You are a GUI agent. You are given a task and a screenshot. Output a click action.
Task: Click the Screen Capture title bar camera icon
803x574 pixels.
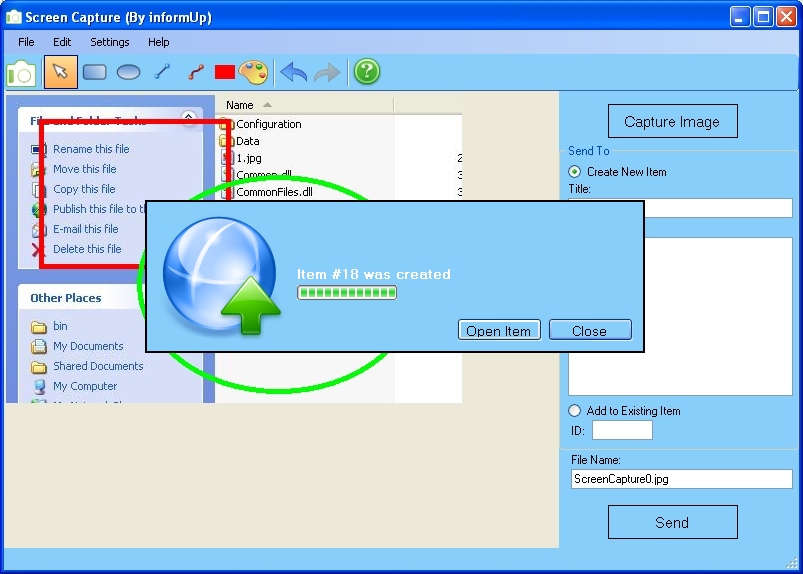[14, 17]
